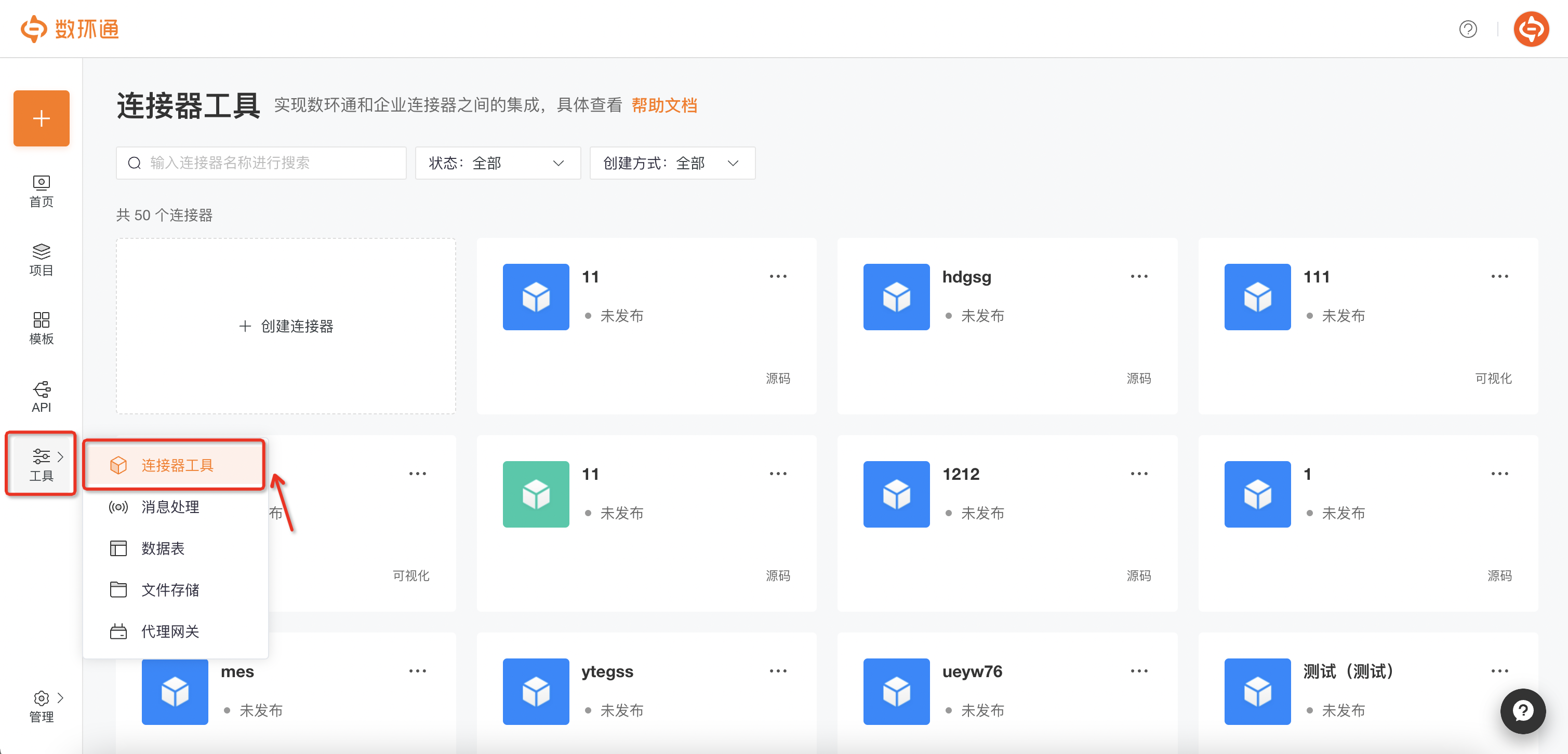Click 创建连接器 card

pos(285,326)
